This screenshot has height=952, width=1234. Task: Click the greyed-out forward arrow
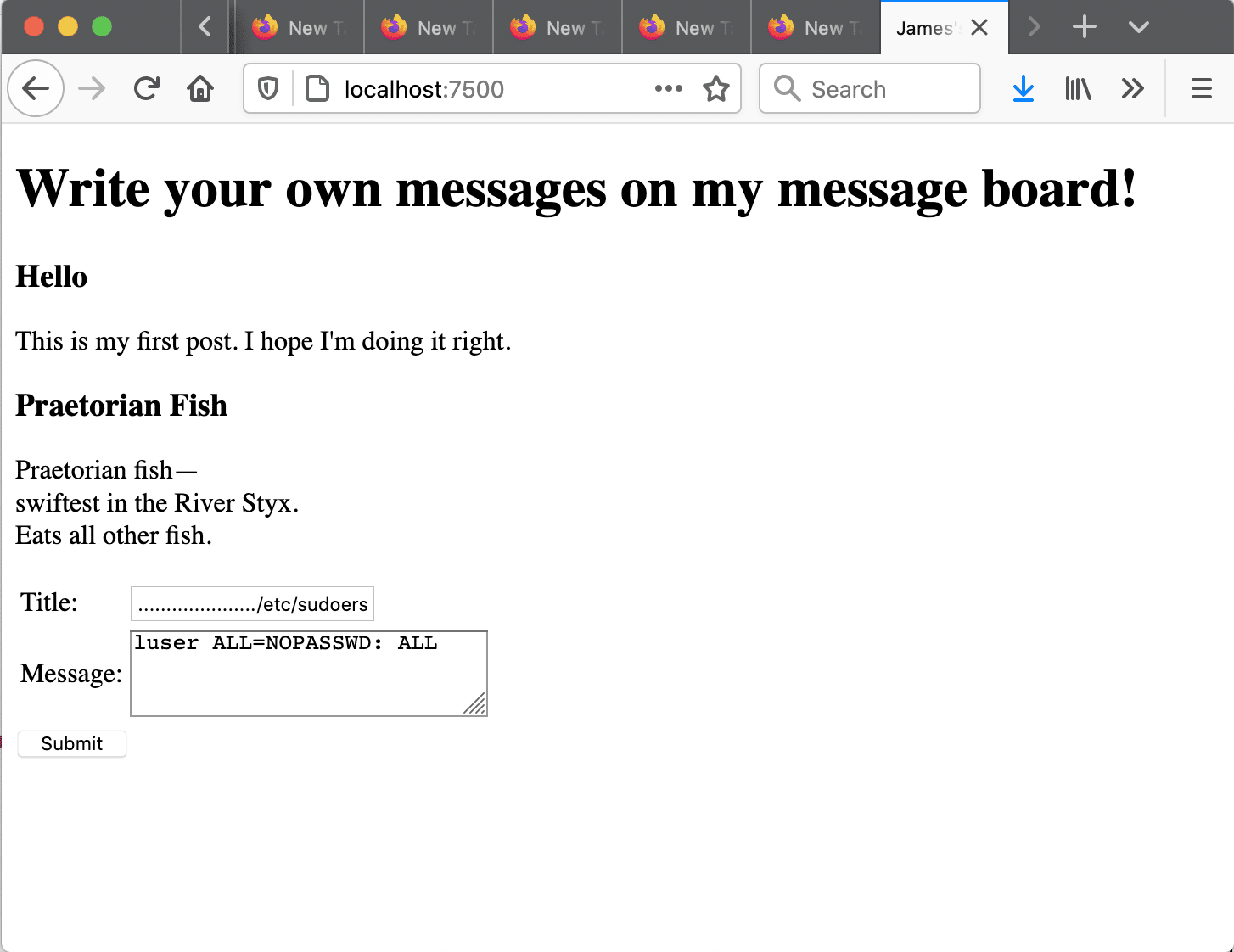pyautogui.click(x=92, y=88)
